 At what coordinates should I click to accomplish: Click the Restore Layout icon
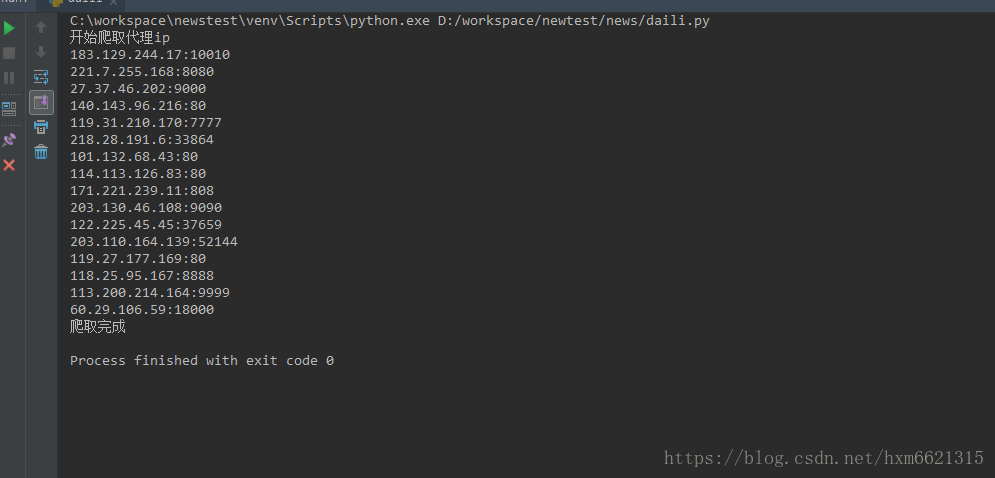point(9,109)
